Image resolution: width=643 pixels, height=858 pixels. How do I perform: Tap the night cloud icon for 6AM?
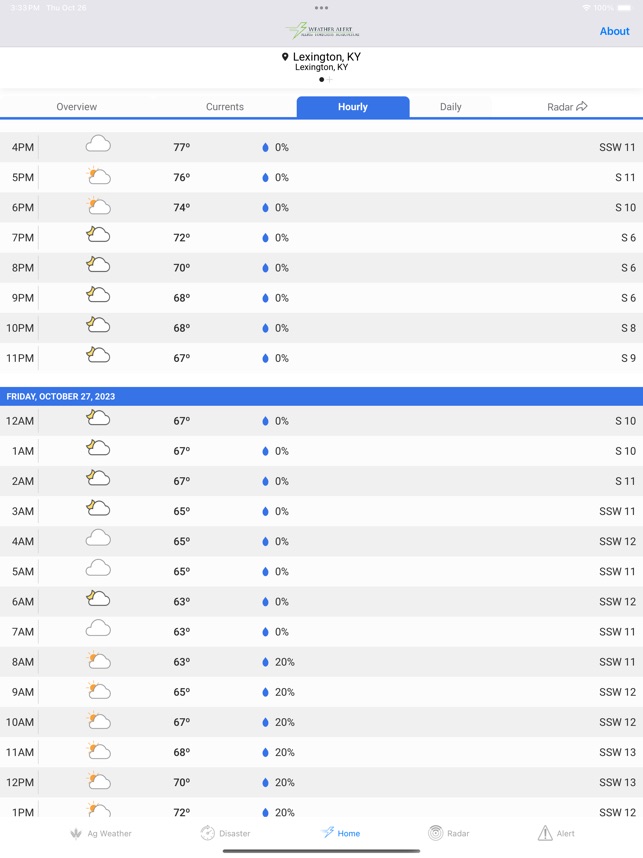click(x=98, y=599)
